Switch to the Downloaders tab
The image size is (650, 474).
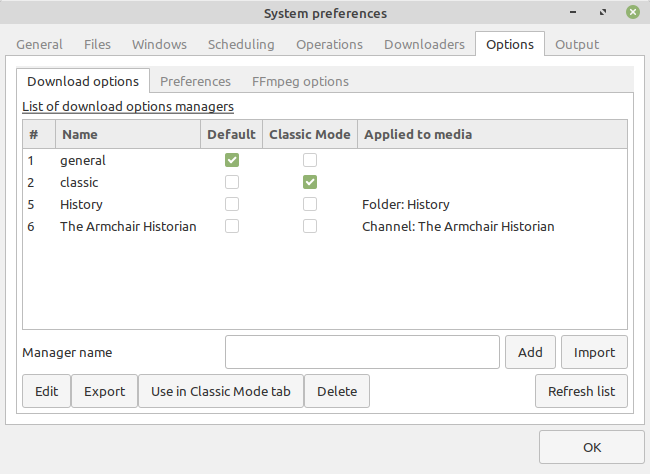[424, 44]
